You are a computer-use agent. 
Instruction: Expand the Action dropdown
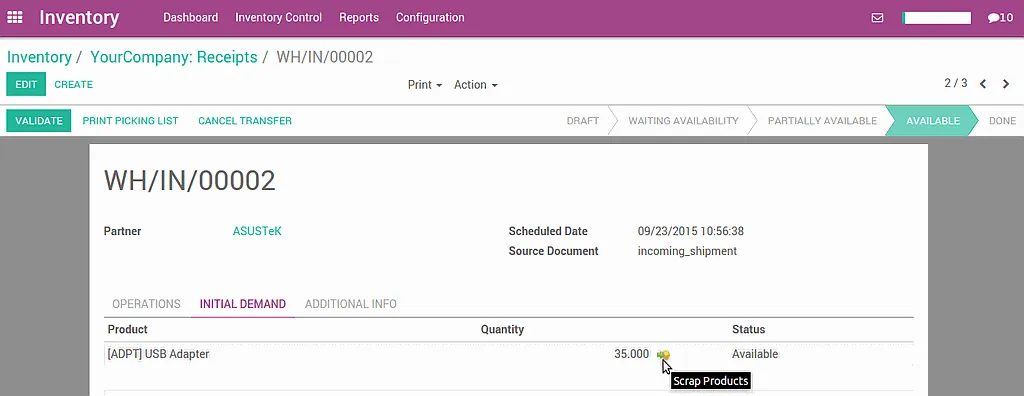click(476, 85)
